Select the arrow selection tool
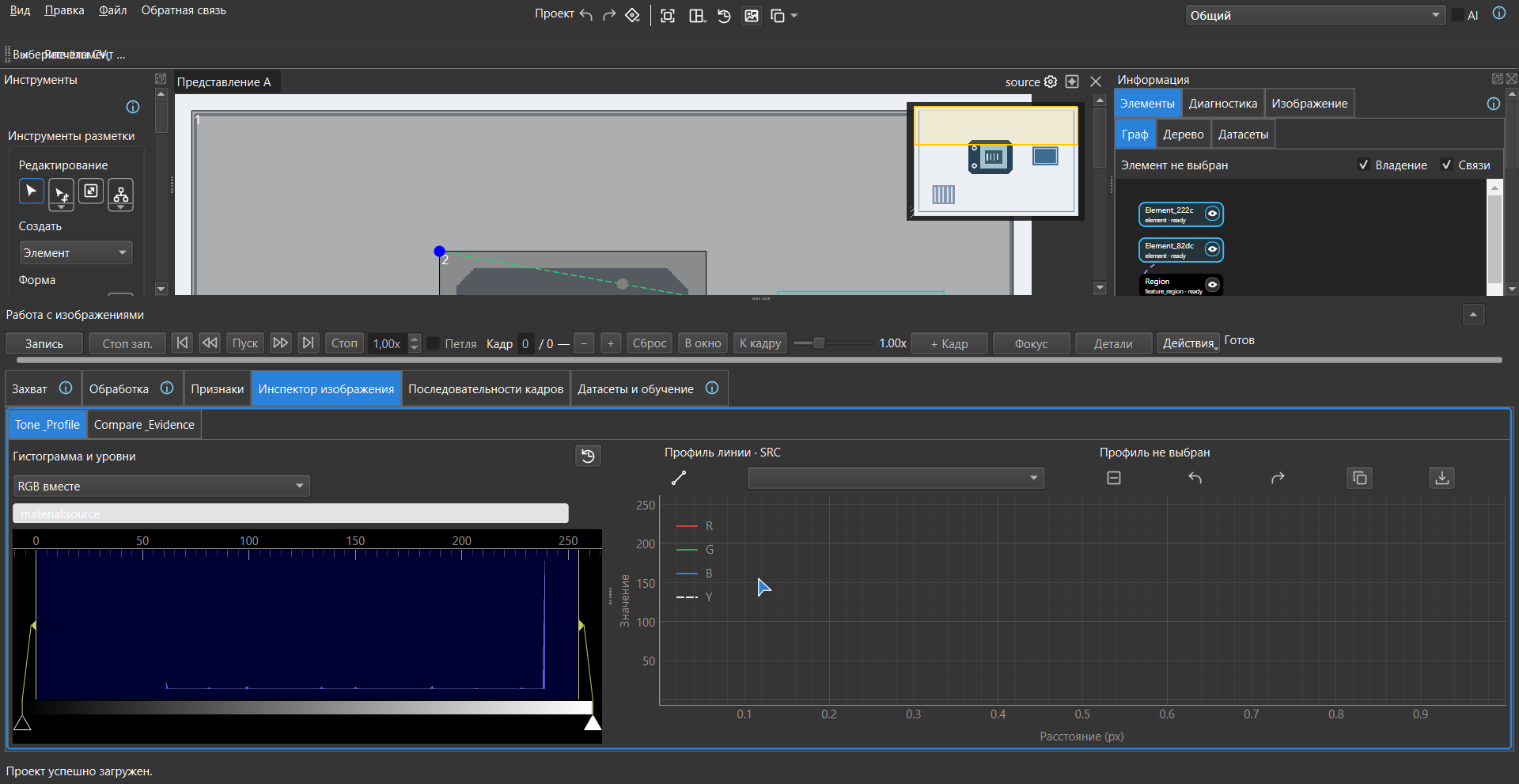 point(31,191)
